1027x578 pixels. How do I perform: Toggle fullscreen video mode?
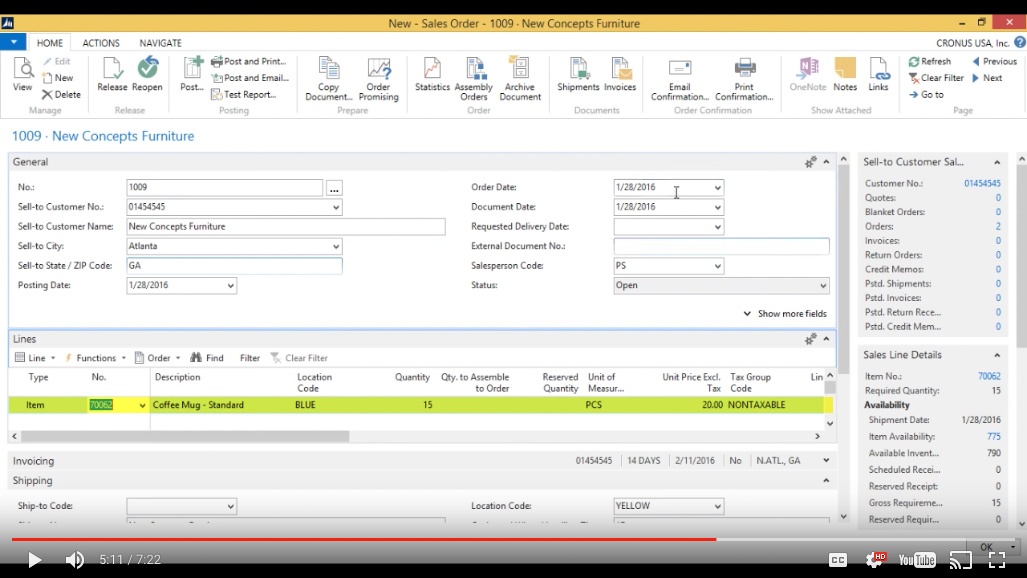click(997, 560)
